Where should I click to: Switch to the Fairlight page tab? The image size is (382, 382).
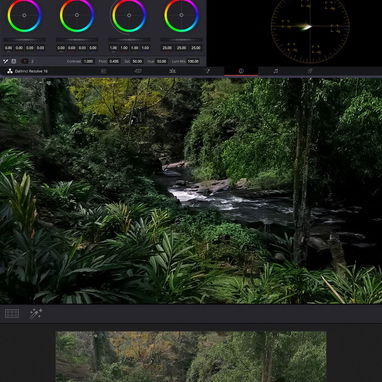(x=276, y=71)
